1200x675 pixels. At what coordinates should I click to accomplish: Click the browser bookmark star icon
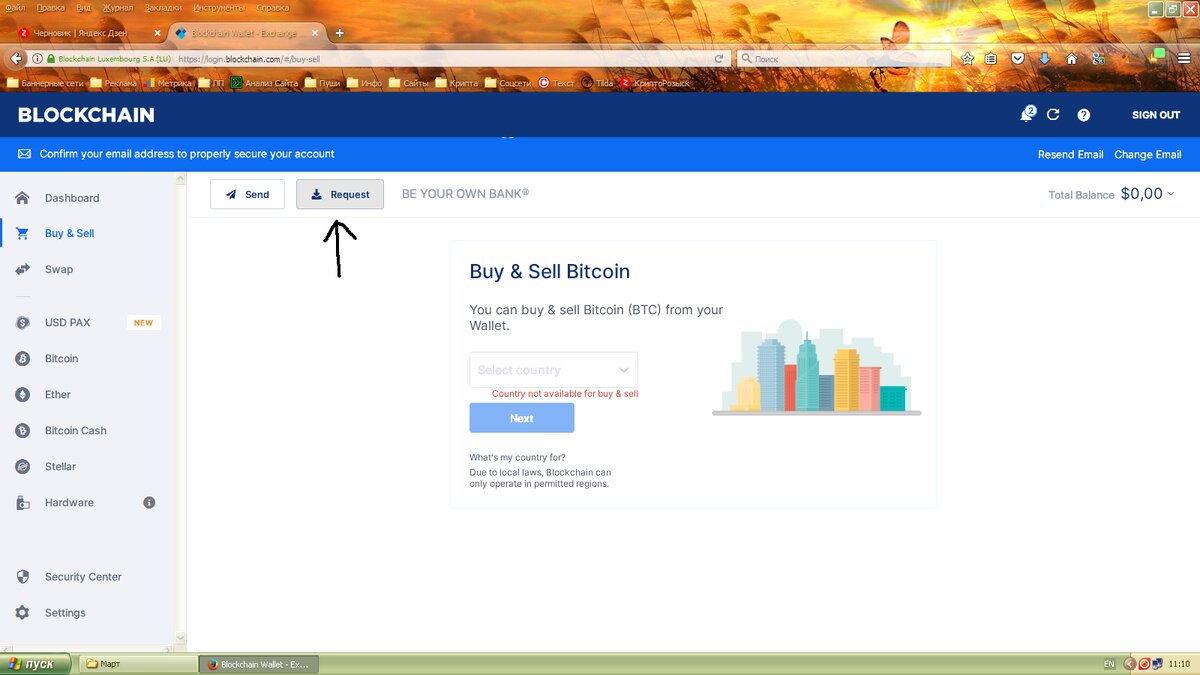[x=967, y=59]
